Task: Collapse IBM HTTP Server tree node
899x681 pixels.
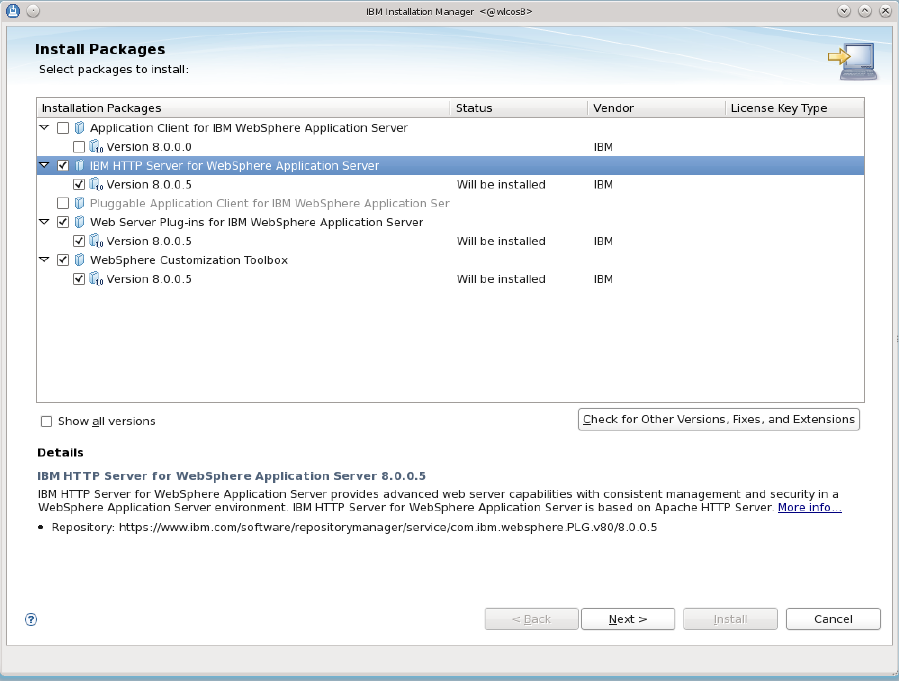Action: (x=44, y=165)
